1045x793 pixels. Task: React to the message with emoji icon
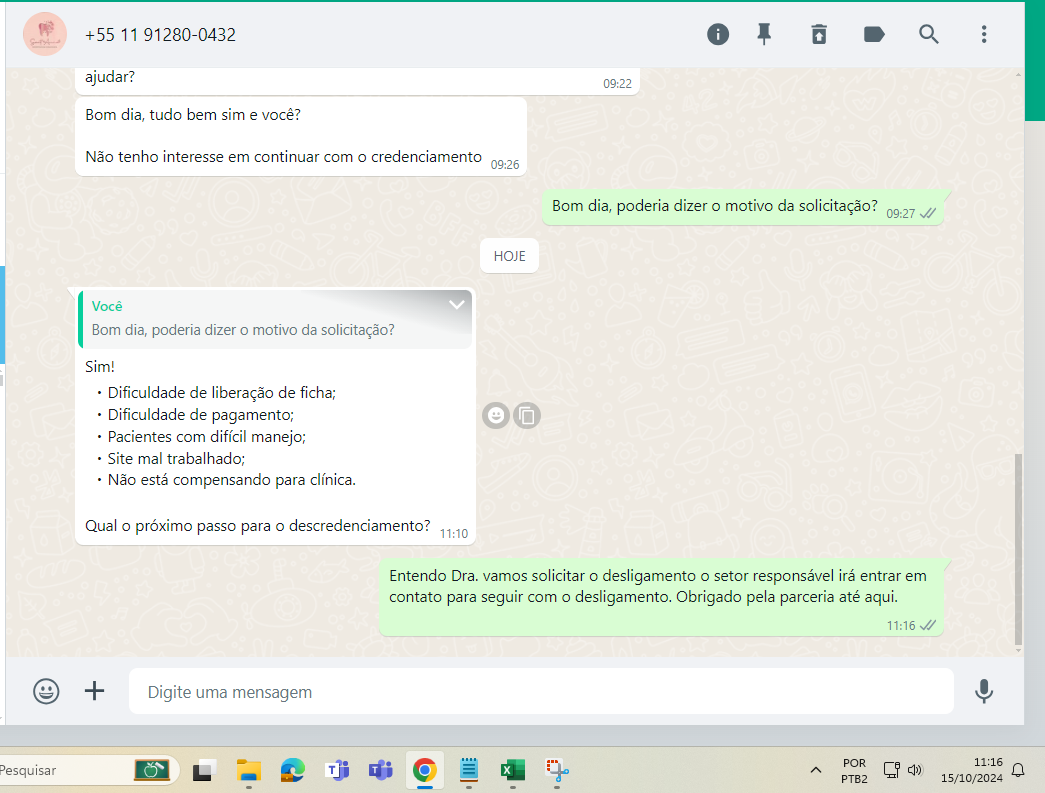click(496, 415)
